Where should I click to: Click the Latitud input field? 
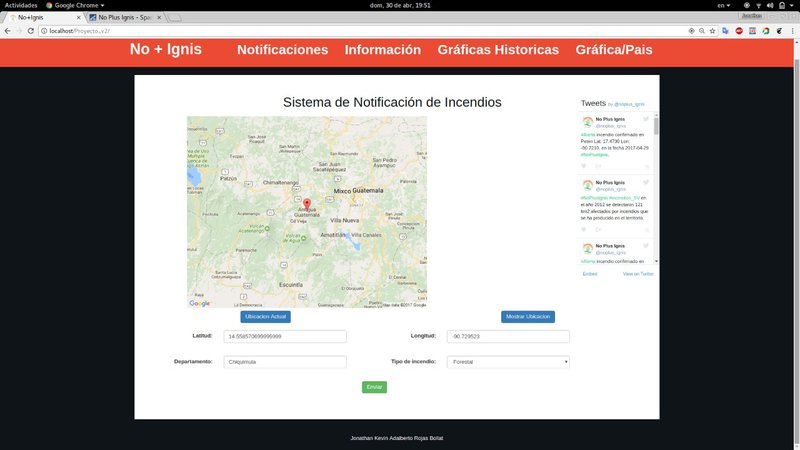tap(286, 337)
